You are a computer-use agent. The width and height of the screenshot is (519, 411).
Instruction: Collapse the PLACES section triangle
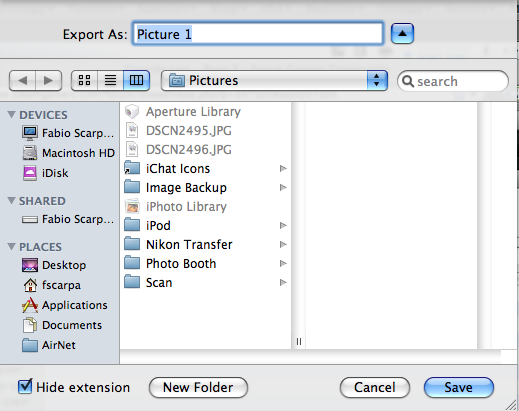11,247
